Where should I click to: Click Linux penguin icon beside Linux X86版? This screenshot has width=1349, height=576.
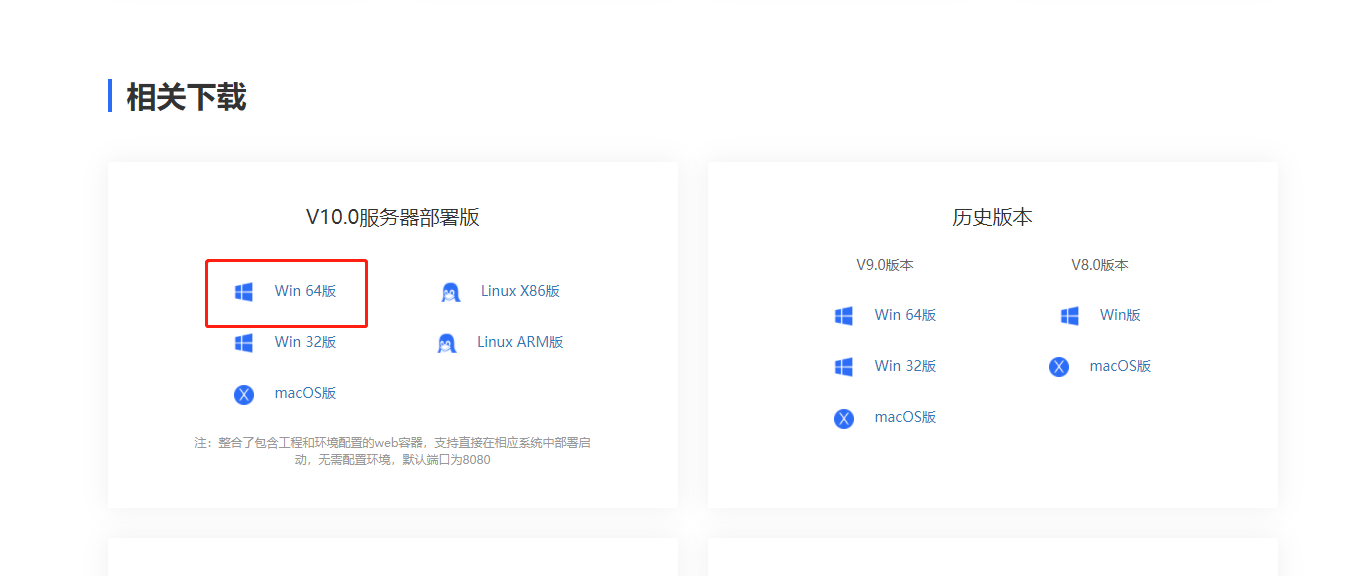[450, 292]
